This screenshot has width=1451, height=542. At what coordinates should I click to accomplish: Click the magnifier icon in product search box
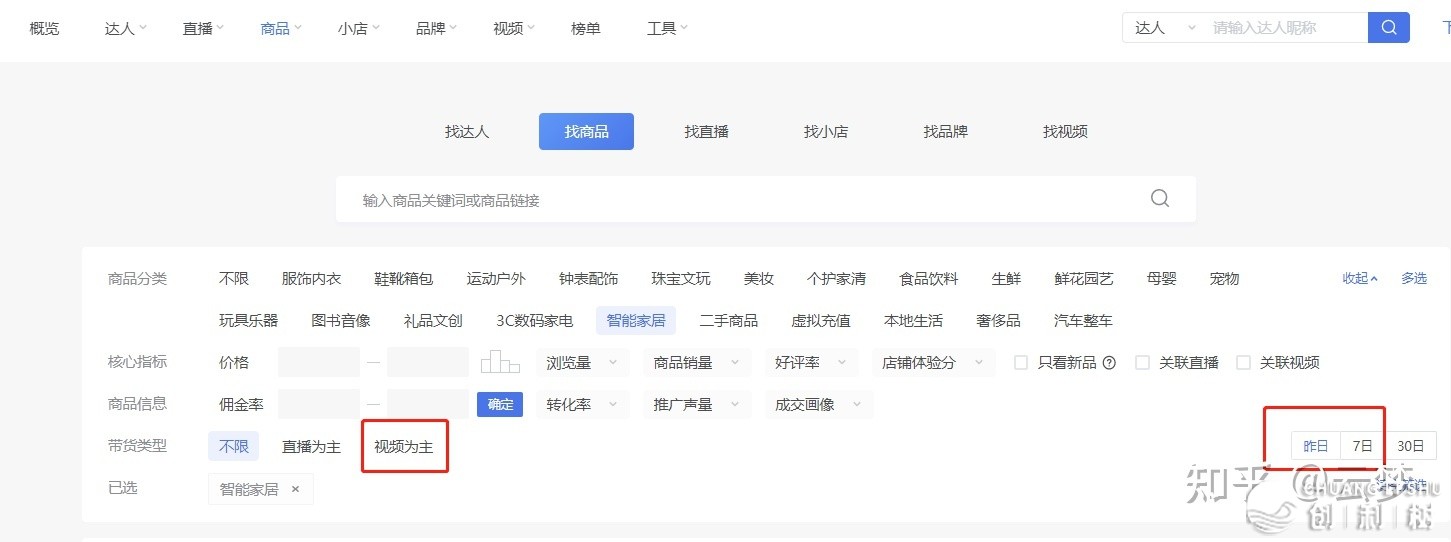tap(1160, 198)
